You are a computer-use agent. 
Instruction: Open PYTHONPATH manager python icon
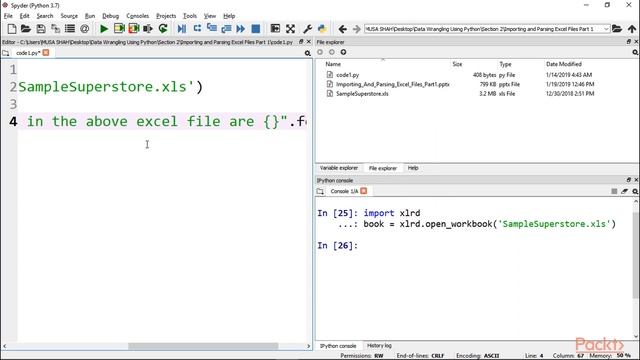322,29
